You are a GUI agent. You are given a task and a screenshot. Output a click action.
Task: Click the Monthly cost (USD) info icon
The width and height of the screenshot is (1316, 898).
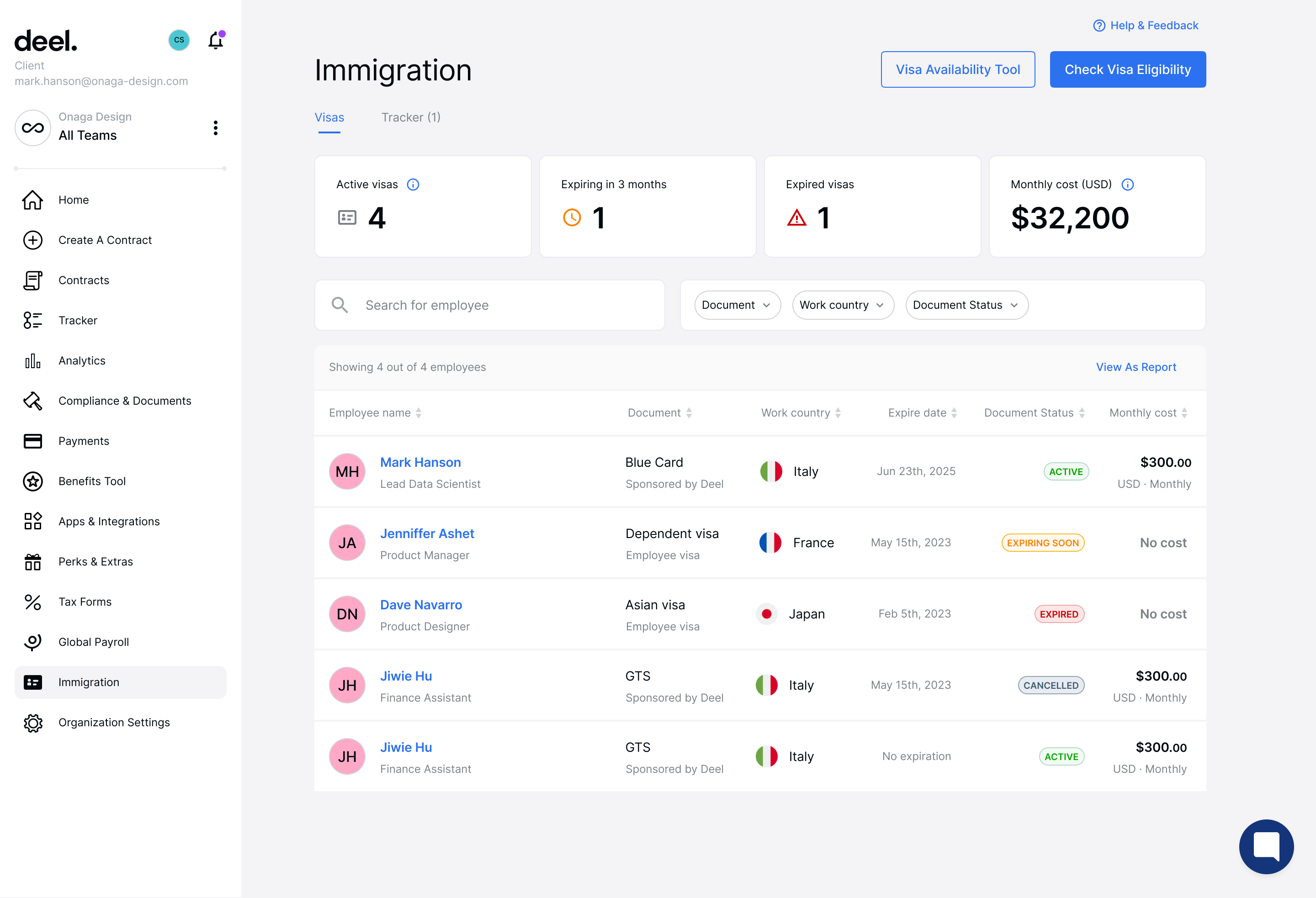1129,184
